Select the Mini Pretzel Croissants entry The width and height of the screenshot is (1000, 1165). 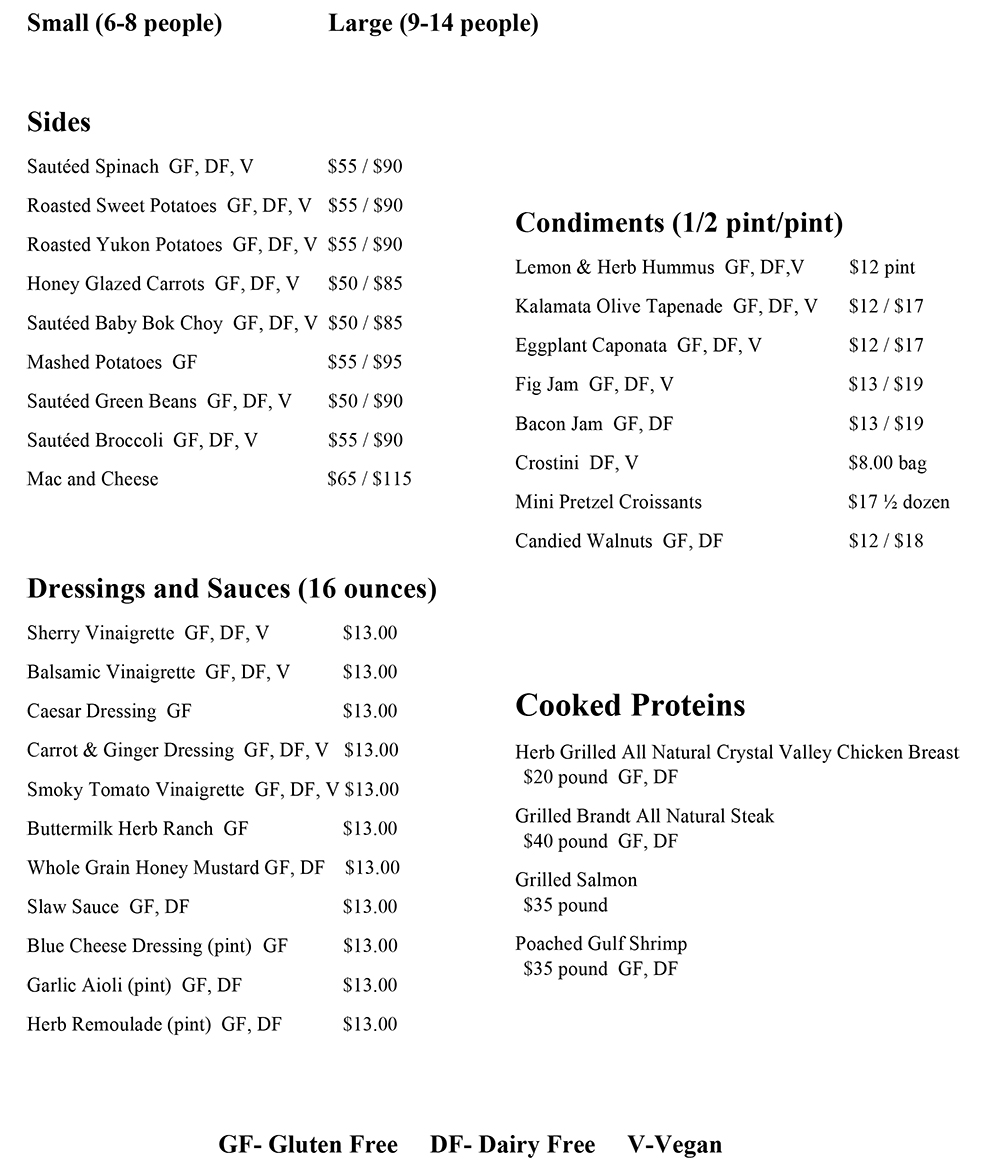(608, 502)
